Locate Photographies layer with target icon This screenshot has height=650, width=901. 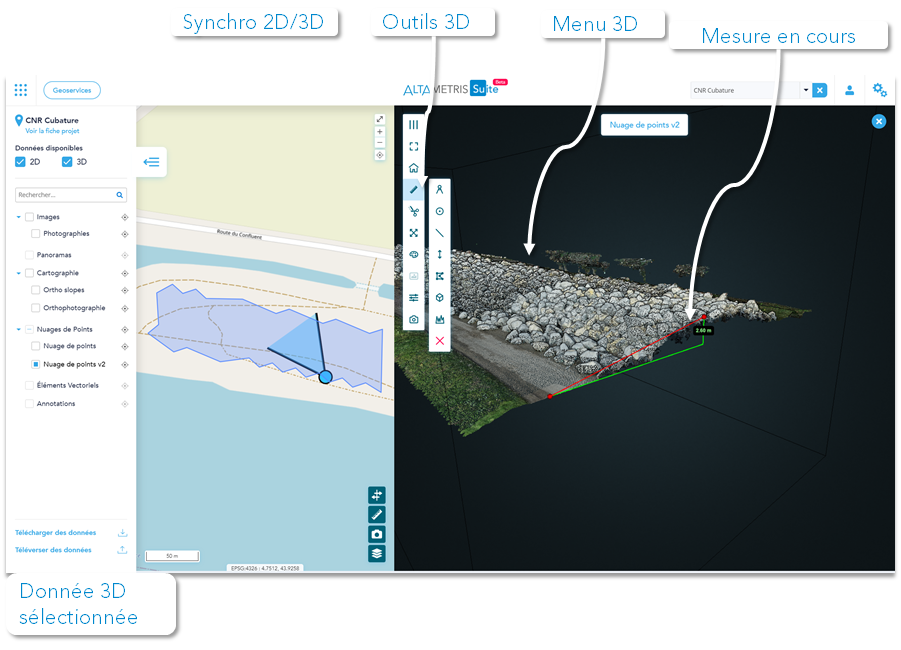(x=125, y=234)
